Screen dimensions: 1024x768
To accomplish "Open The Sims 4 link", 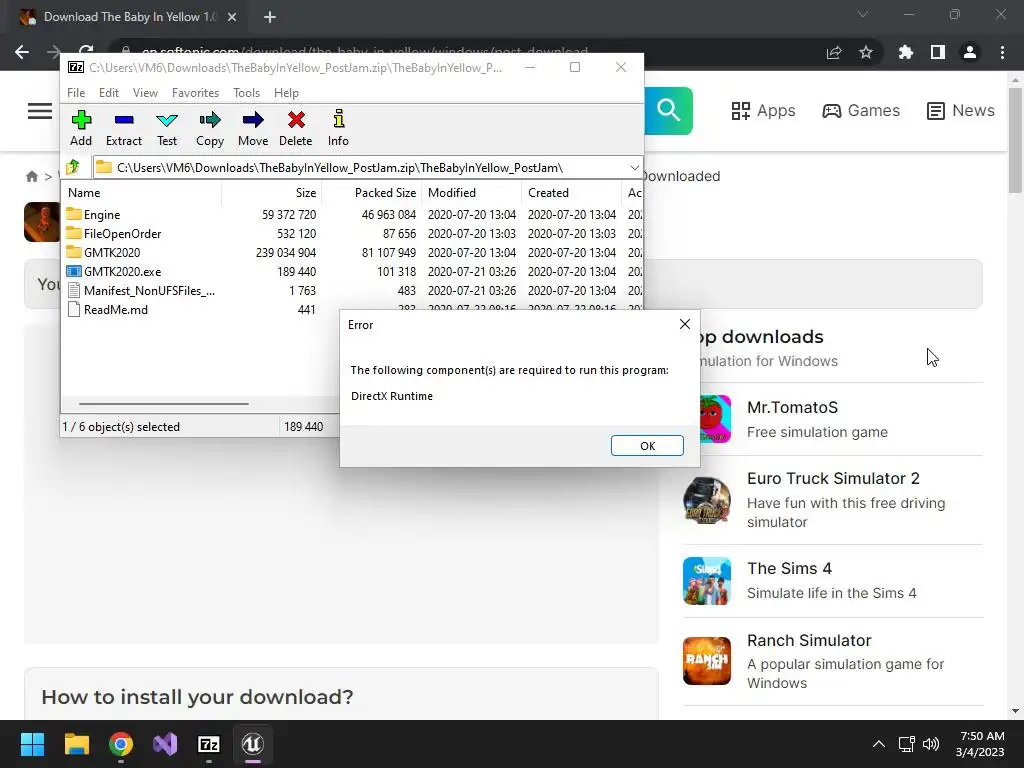I will (789, 569).
